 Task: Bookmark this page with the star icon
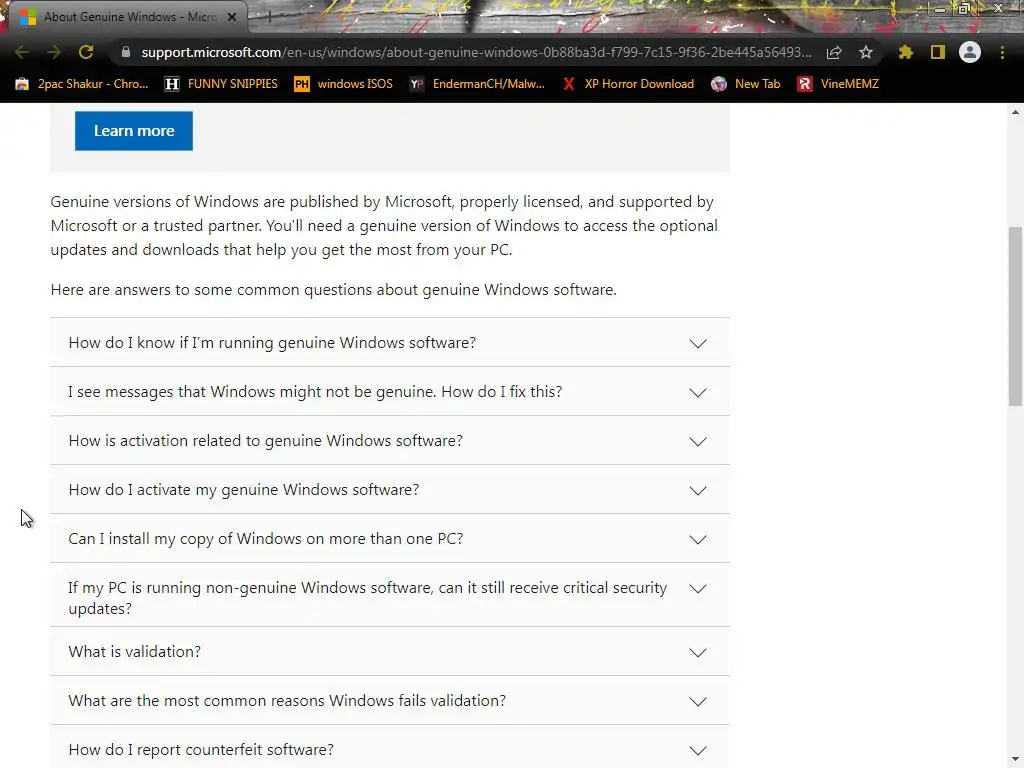tap(866, 52)
